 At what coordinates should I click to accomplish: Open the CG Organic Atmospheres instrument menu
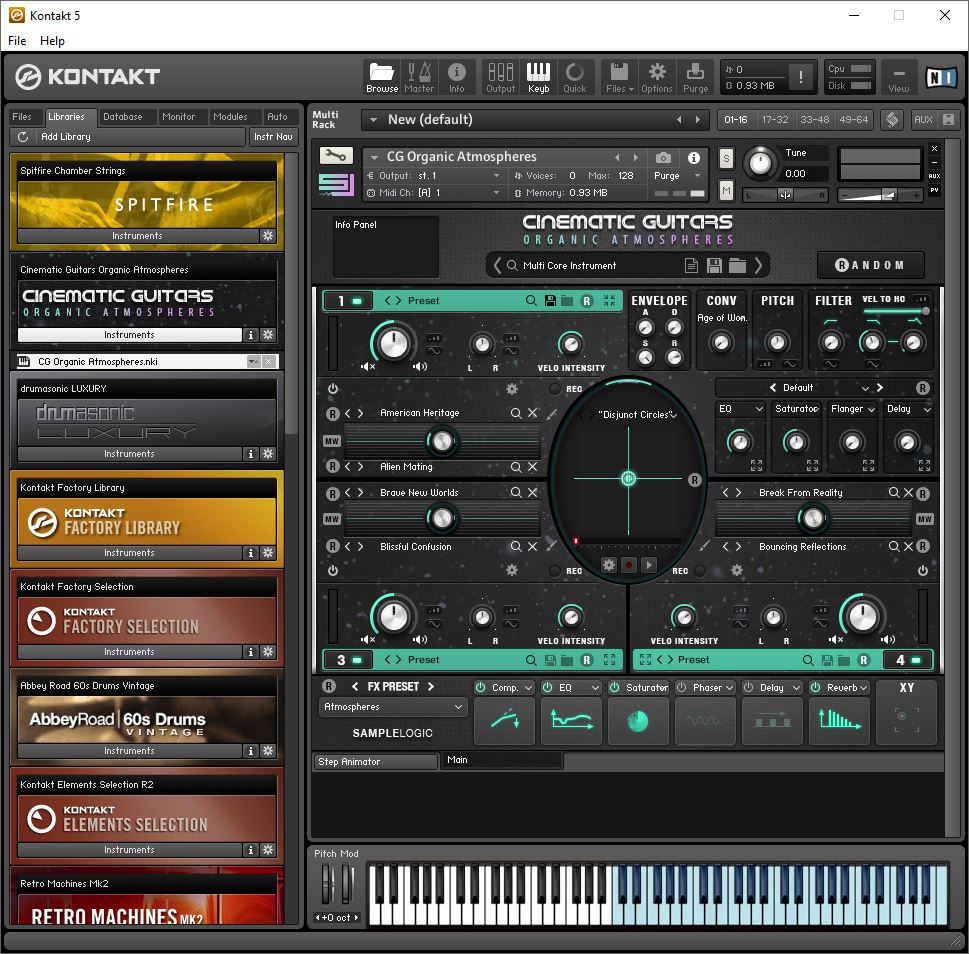click(373, 157)
